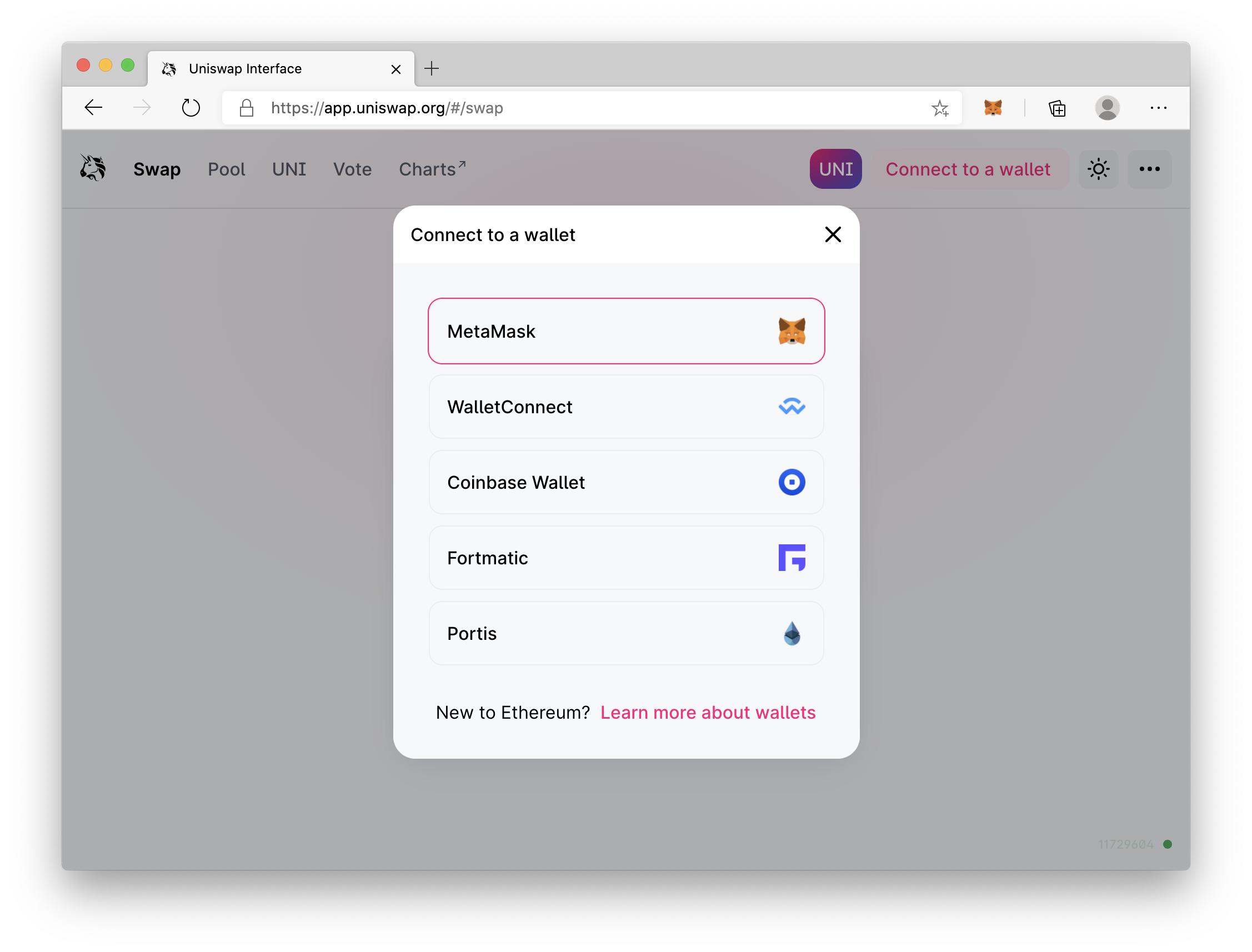Image resolution: width=1252 pixels, height=952 pixels.
Task: Toggle dark mode with the sun icon
Action: [x=1098, y=169]
